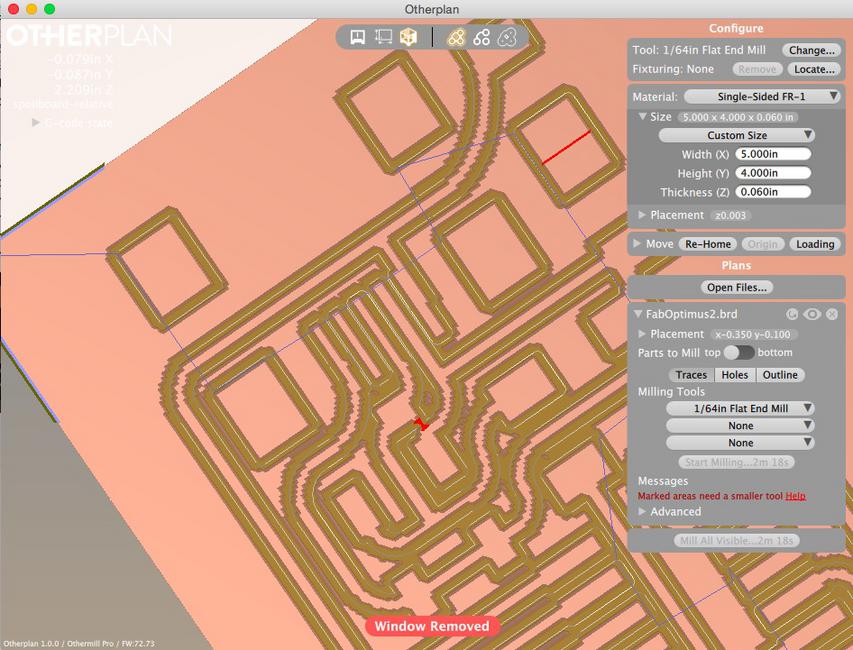The image size is (853, 650).
Task: Open the Material dropdown
Action: [761, 96]
